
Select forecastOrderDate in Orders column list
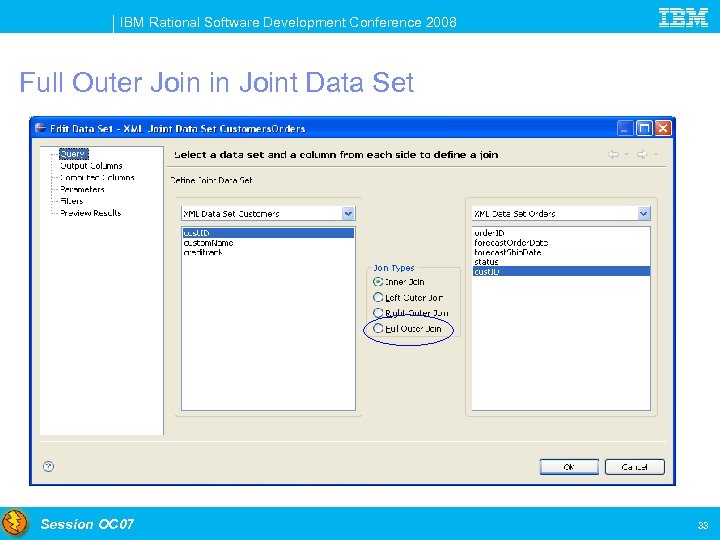click(x=561, y=242)
